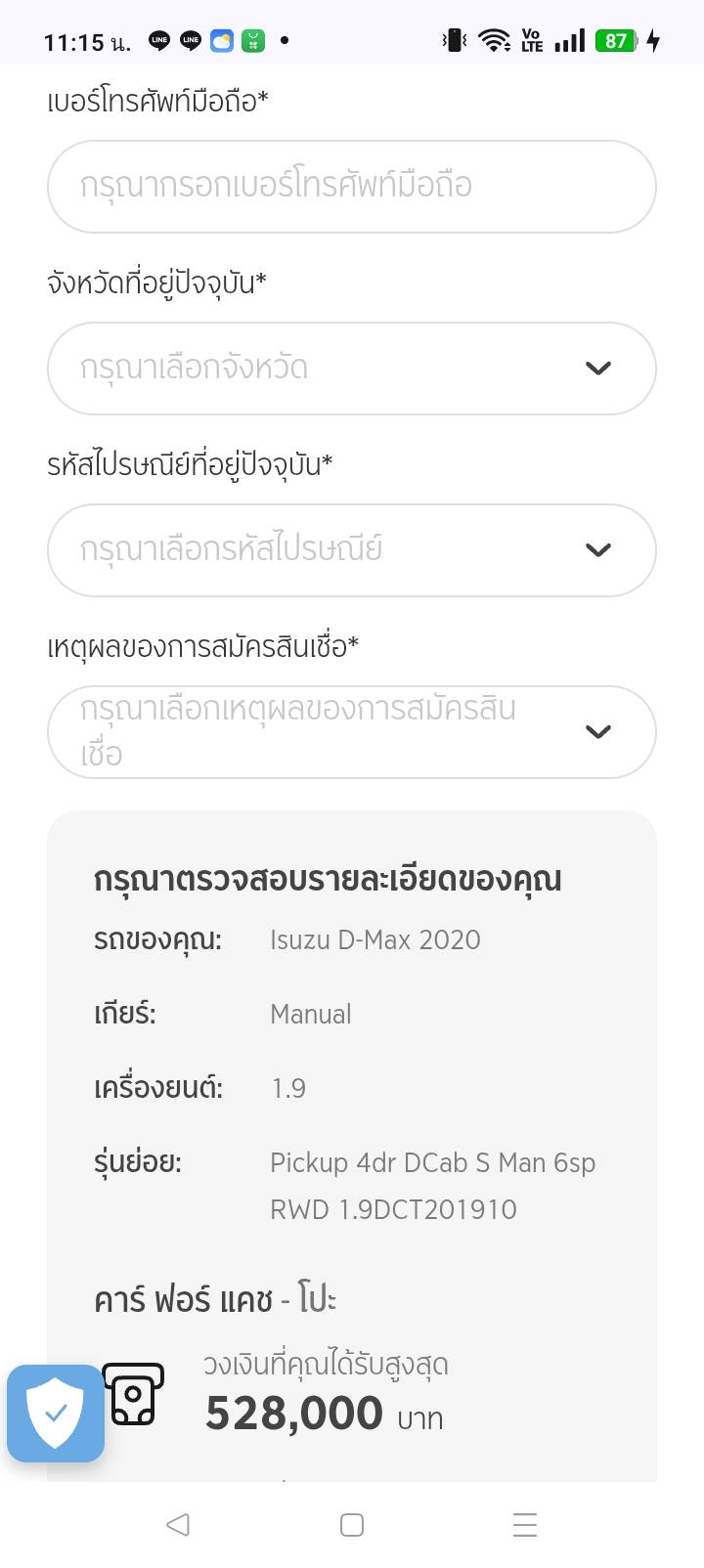The width and height of the screenshot is (704, 1568).
Task: Tap the cash loan limit icon
Action: click(x=133, y=1394)
